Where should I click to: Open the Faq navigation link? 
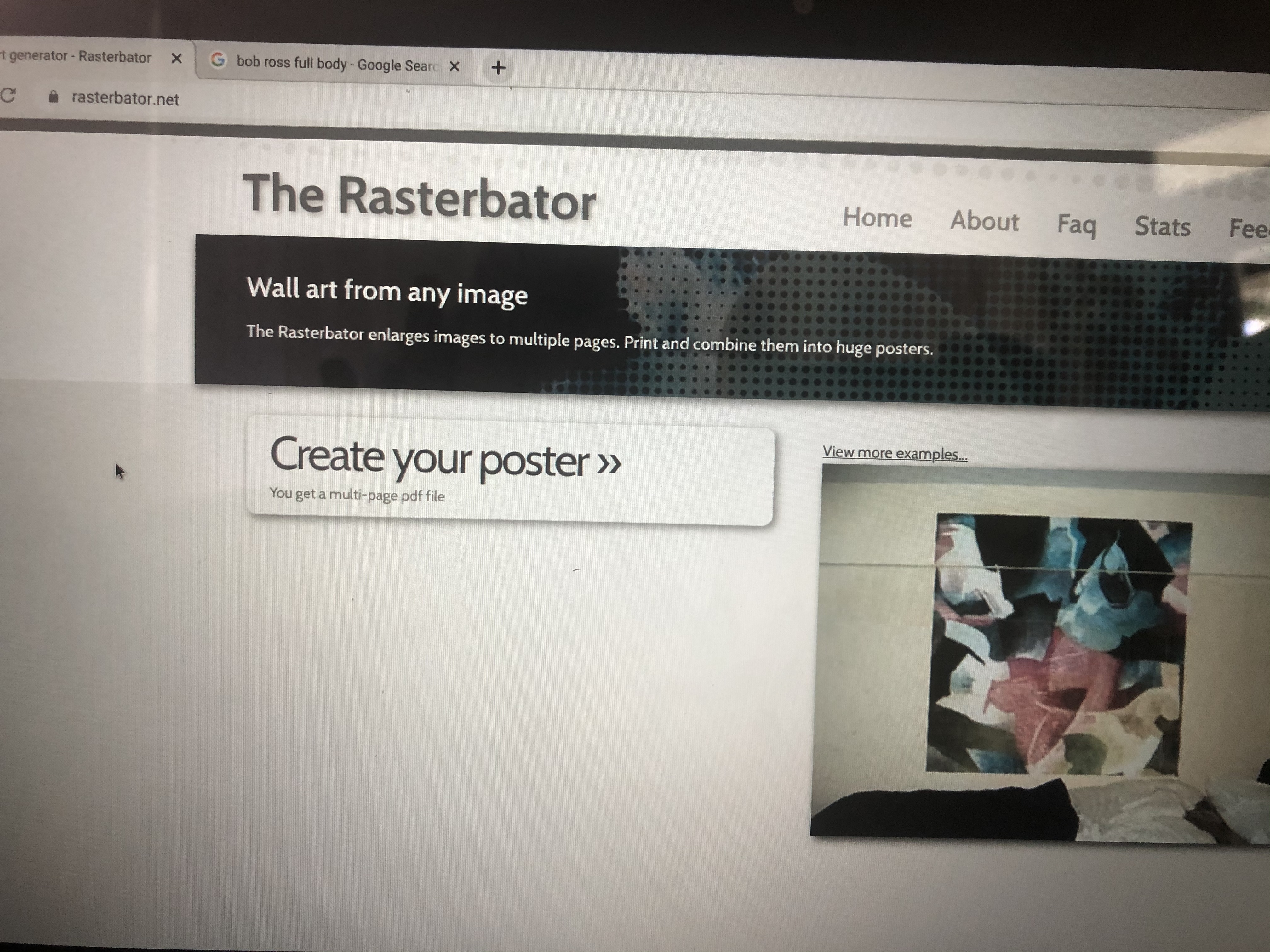click(x=1077, y=224)
